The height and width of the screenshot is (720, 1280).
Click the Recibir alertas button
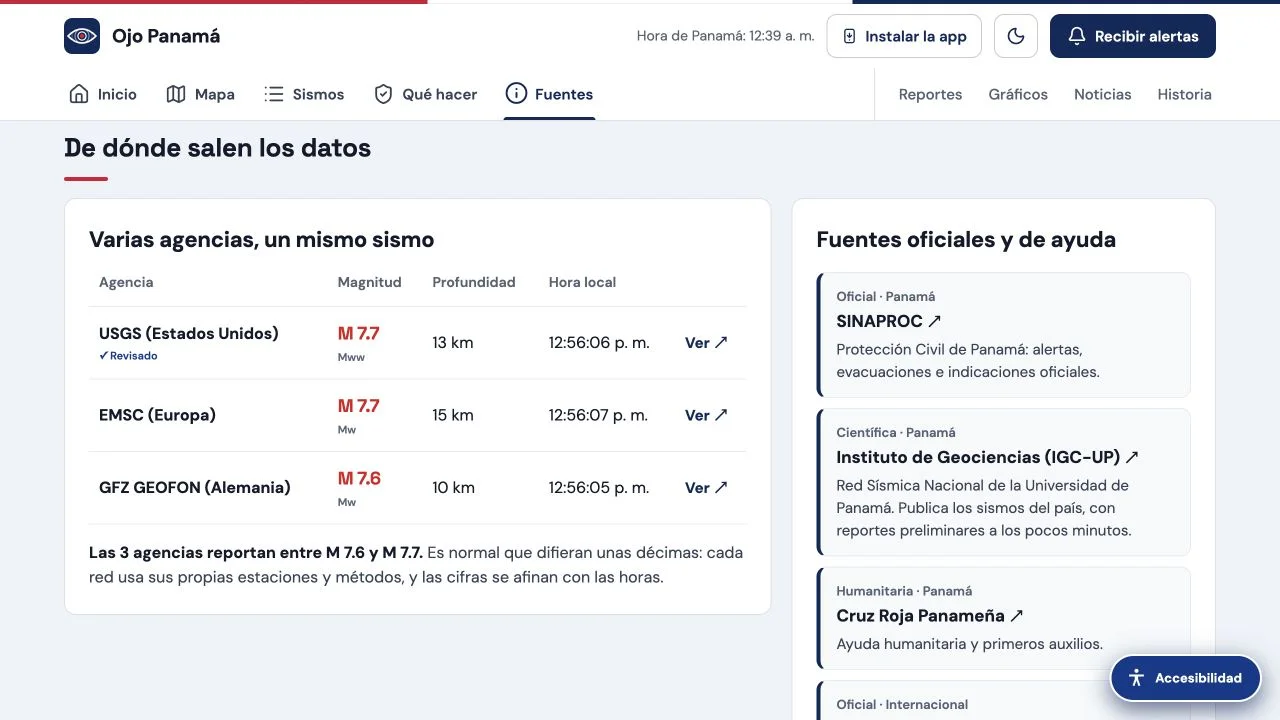click(x=1133, y=36)
